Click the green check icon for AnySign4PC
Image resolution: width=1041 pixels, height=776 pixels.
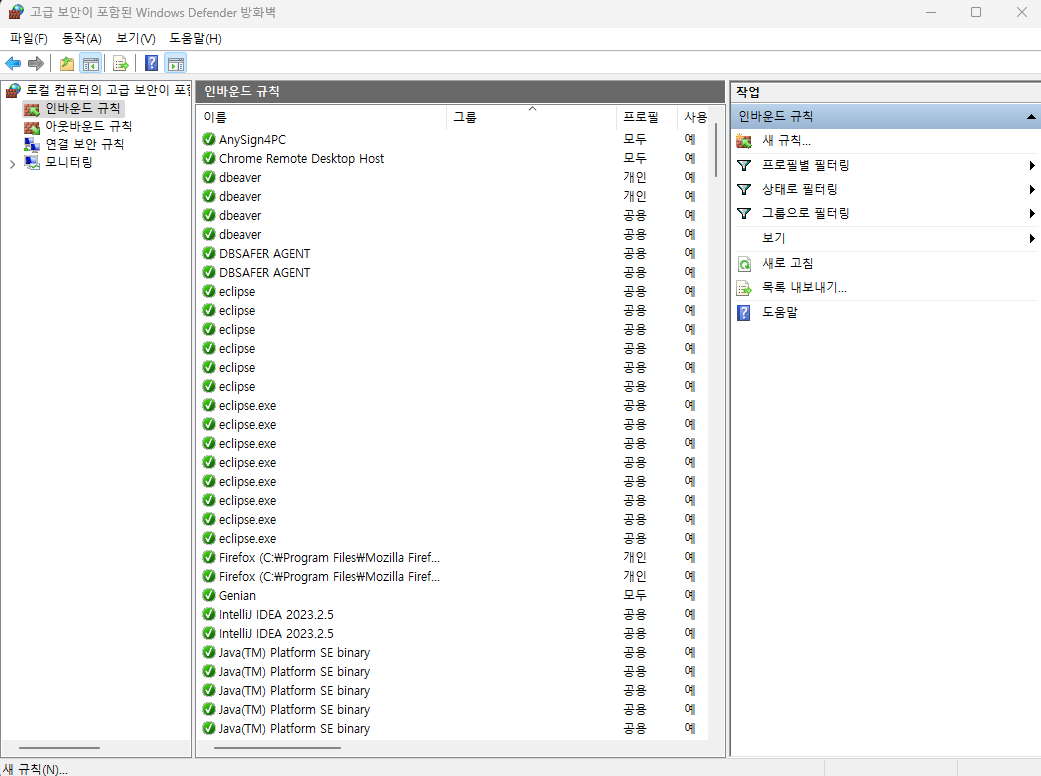tap(209, 139)
